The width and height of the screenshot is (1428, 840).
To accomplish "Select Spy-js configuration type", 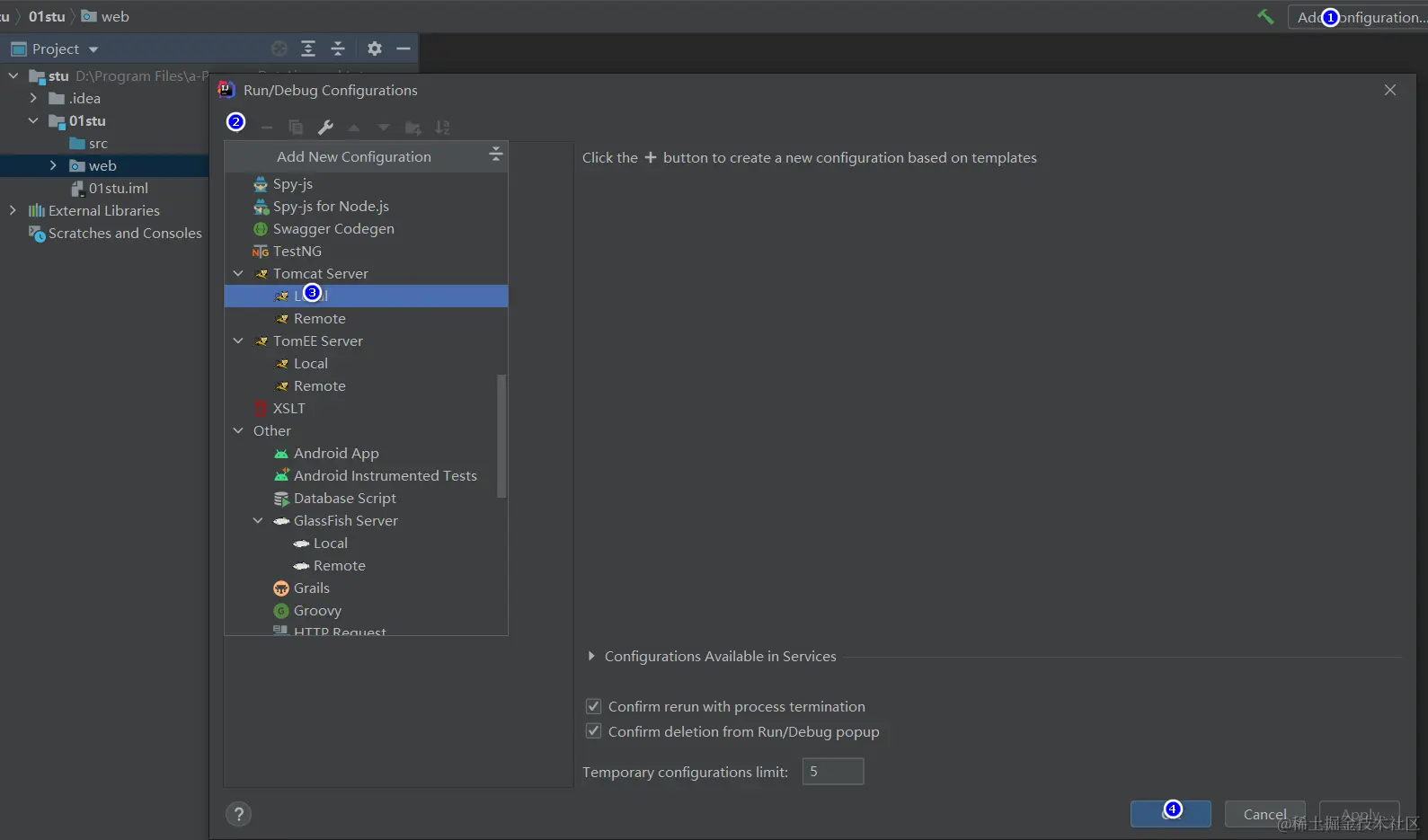I will pos(366,183).
